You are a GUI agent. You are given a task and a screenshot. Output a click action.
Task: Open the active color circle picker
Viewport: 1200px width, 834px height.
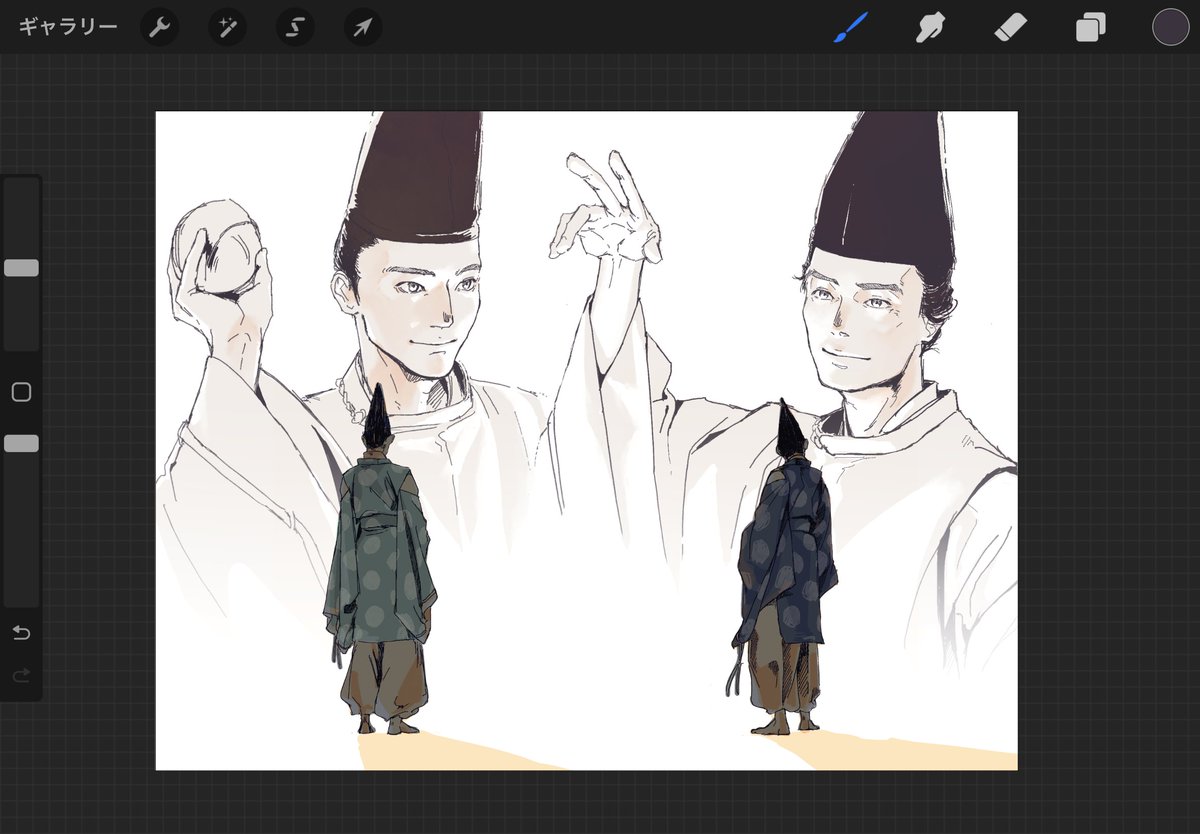(x=1170, y=27)
